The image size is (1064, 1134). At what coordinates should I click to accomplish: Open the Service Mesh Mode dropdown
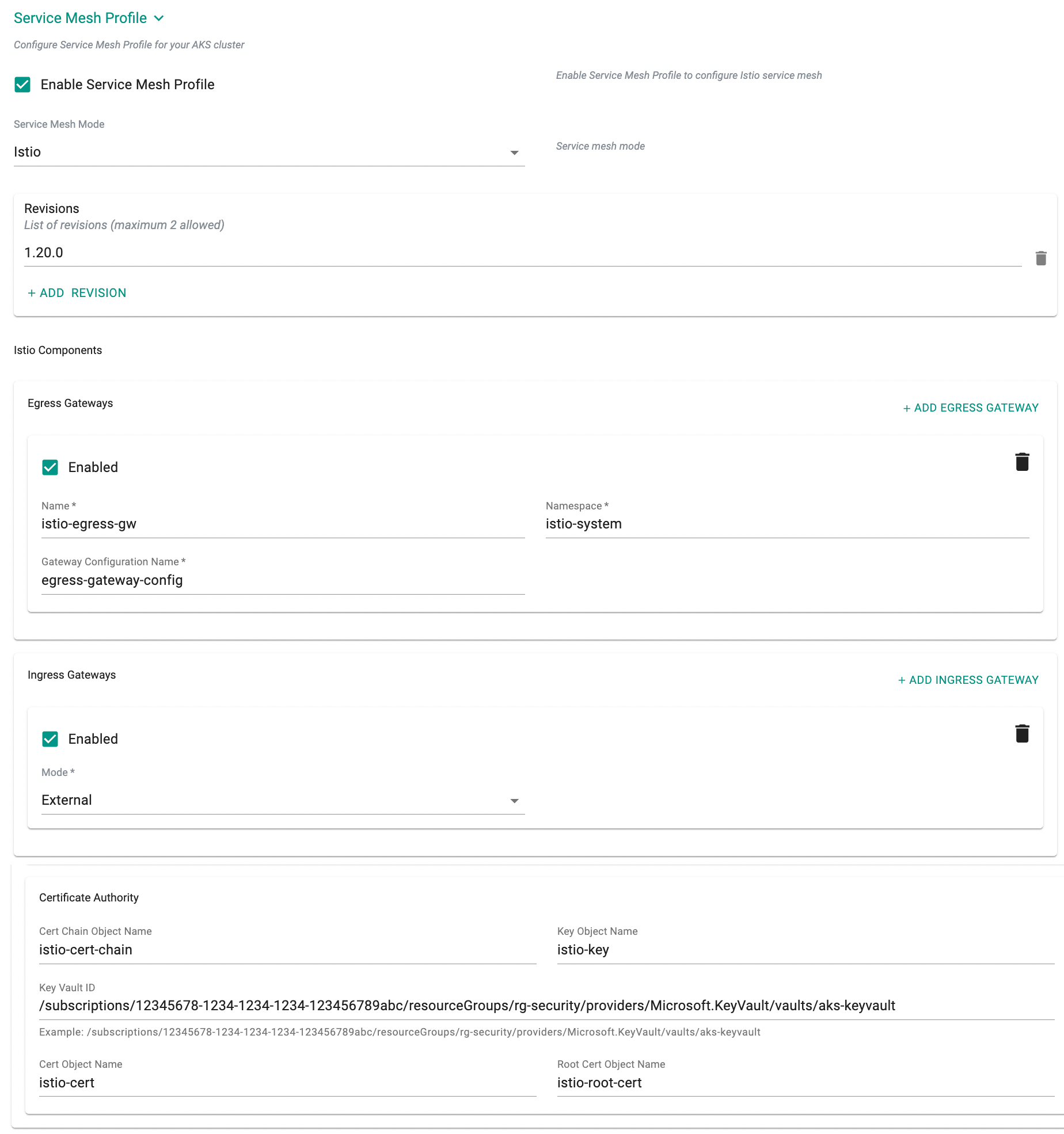tap(269, 153)
